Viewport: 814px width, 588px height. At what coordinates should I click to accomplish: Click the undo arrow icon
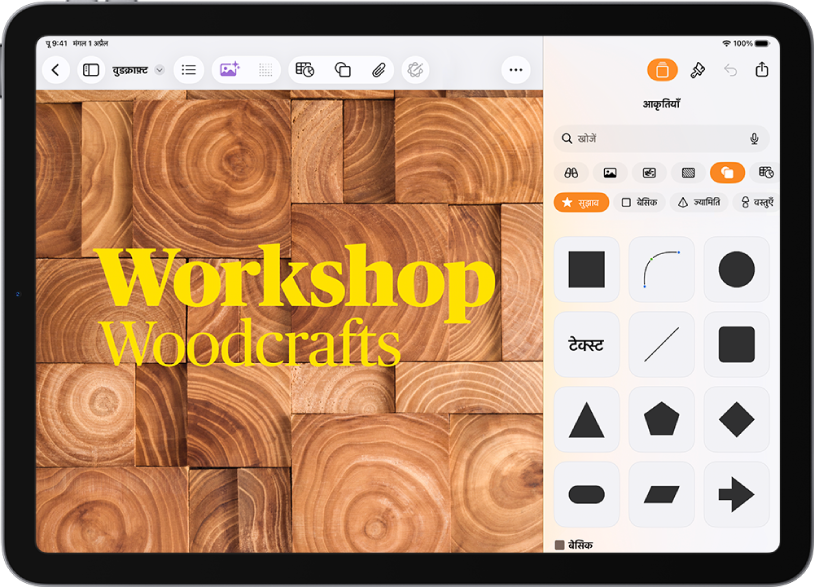pos(730,70)
